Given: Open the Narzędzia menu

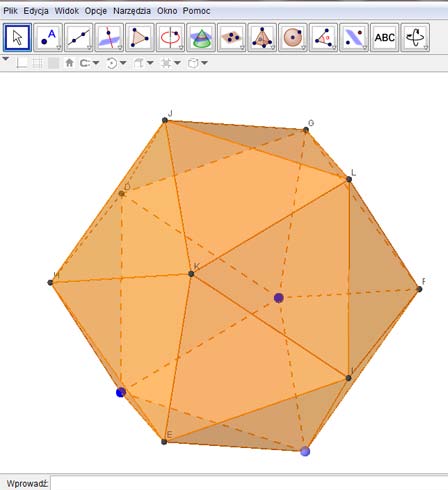Looking at the screenshot, I should tap(132, 11).
